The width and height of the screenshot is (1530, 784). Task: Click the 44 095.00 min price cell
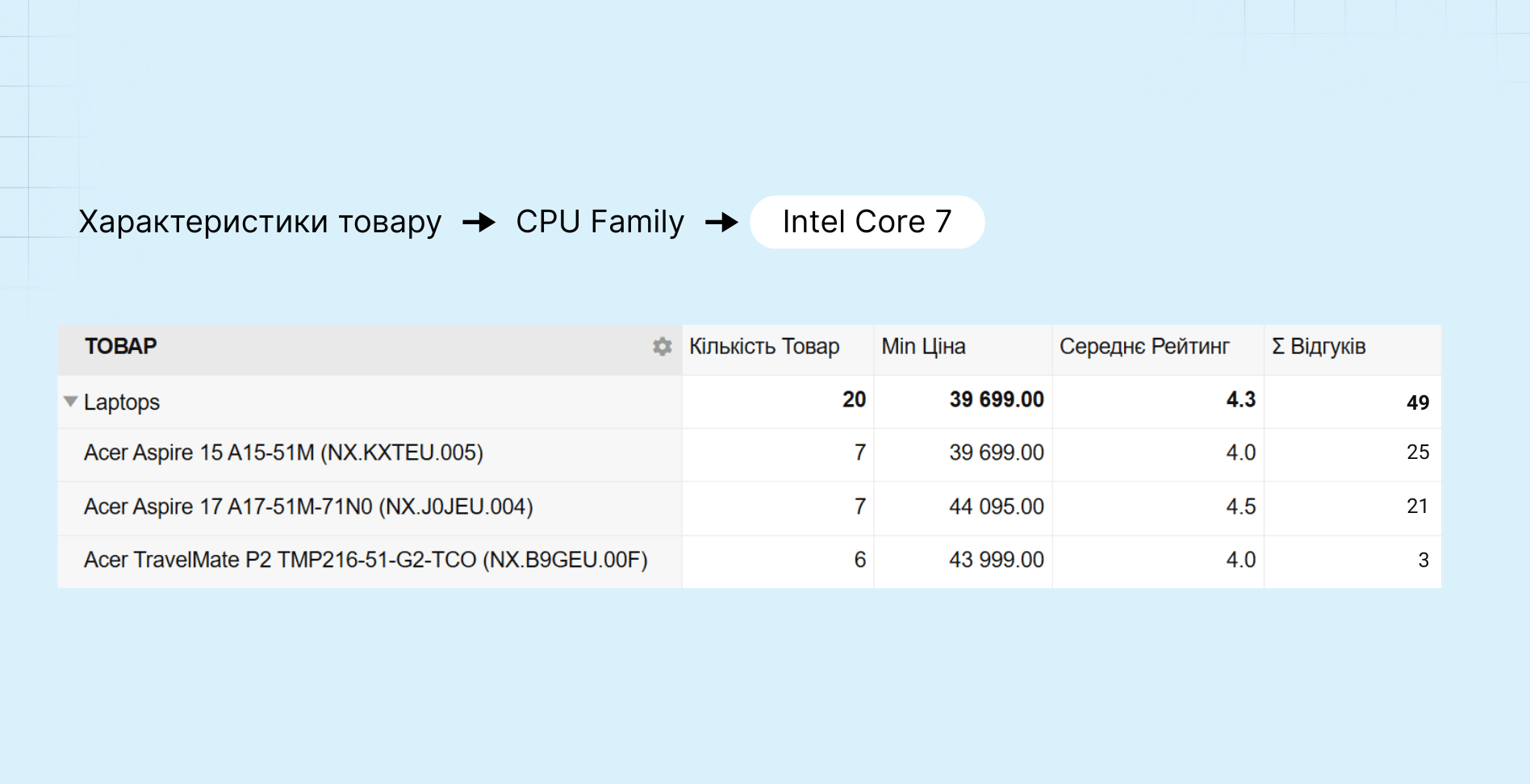point(996,507)
